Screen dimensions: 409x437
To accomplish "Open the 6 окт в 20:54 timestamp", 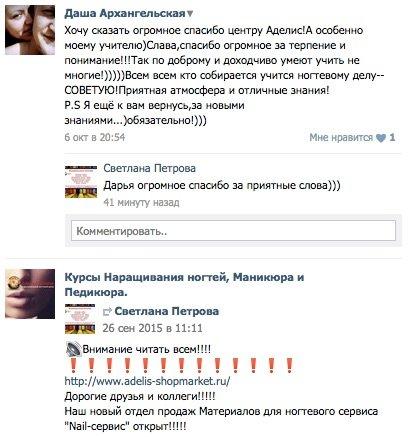I will (x=95, y=137).
